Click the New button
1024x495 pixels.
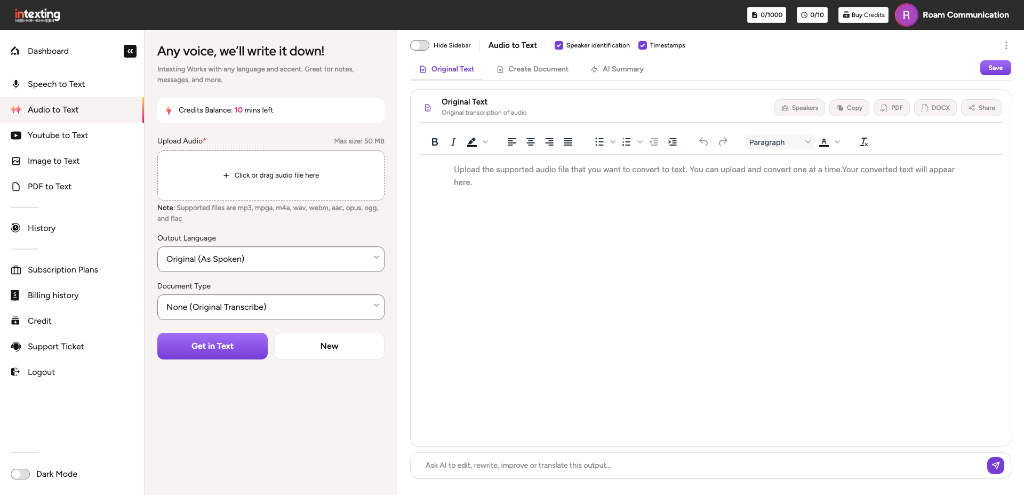[329, 346]
